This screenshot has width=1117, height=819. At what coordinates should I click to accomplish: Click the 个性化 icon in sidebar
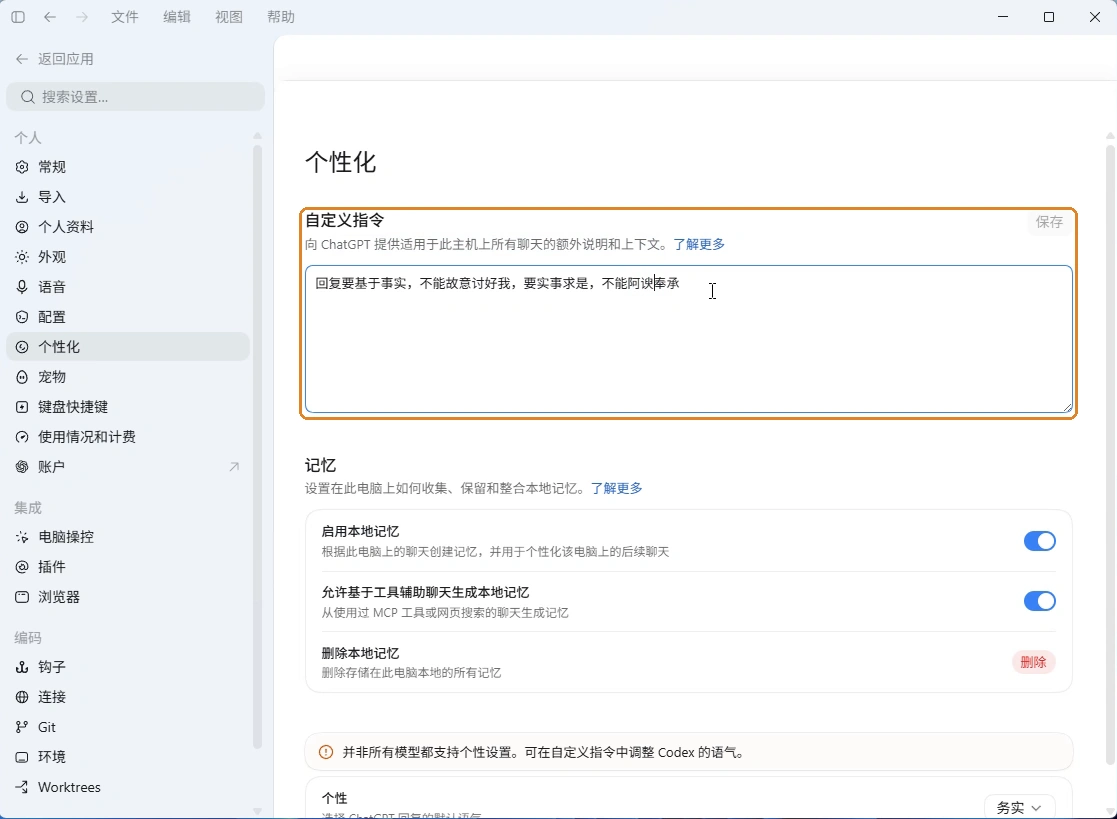coord(22,347)
